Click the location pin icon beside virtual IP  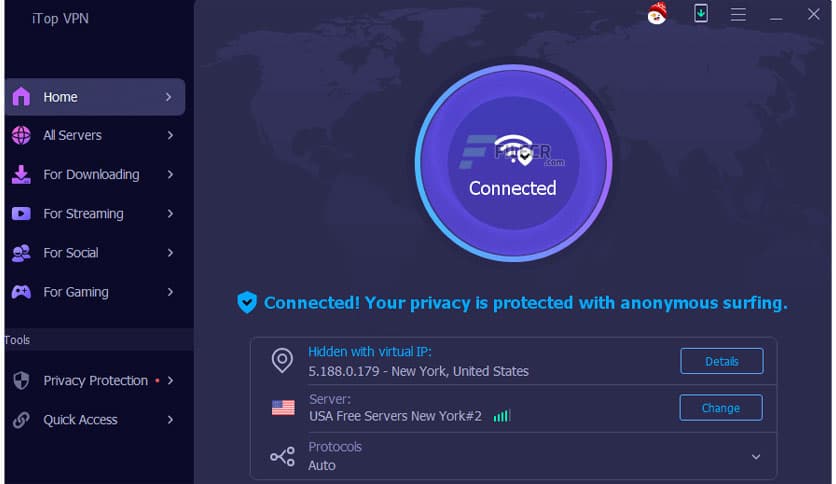click(x=283, y=361)
